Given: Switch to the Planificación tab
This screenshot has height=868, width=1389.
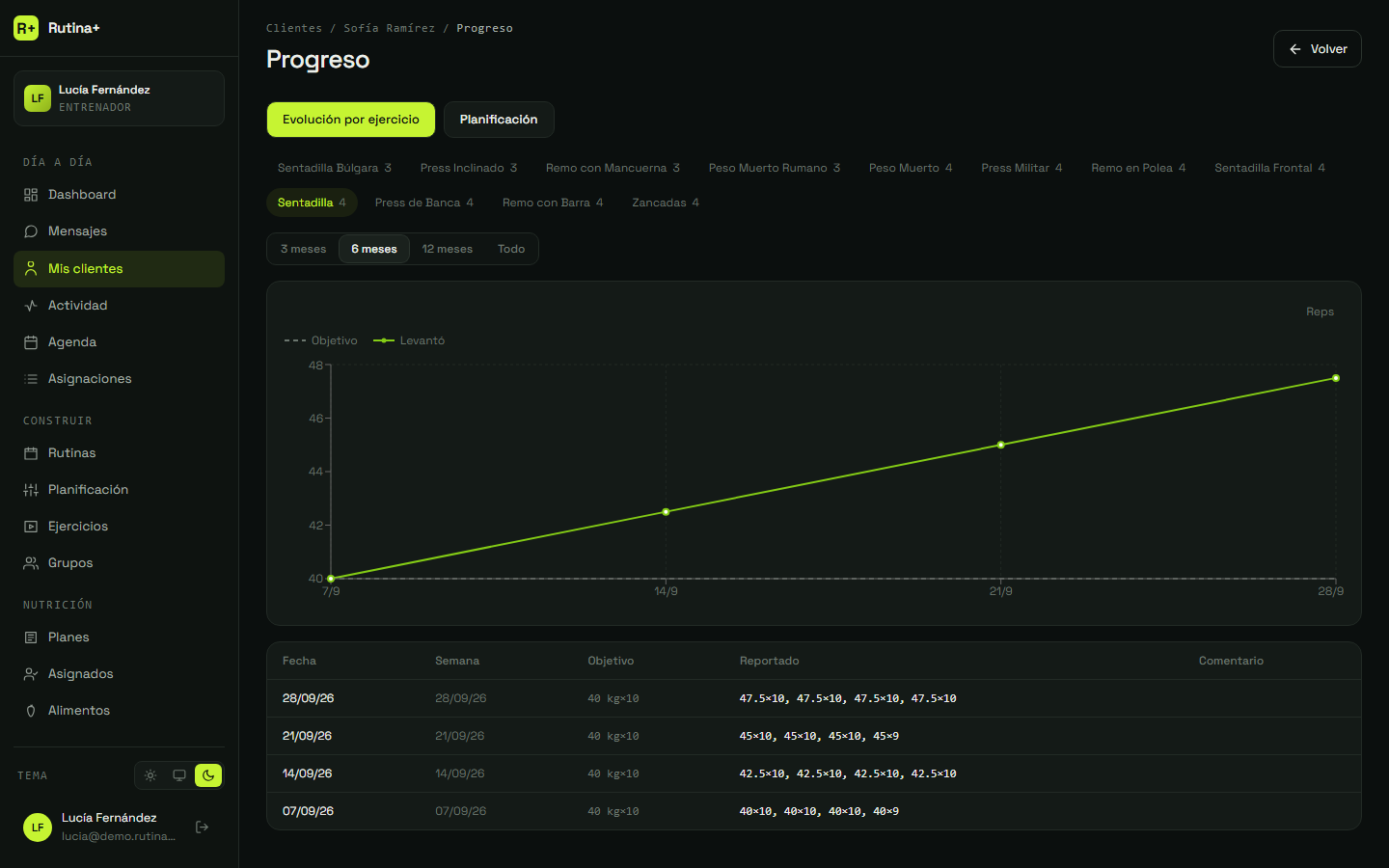Looking at the screenshot, I should coord(499,120).
